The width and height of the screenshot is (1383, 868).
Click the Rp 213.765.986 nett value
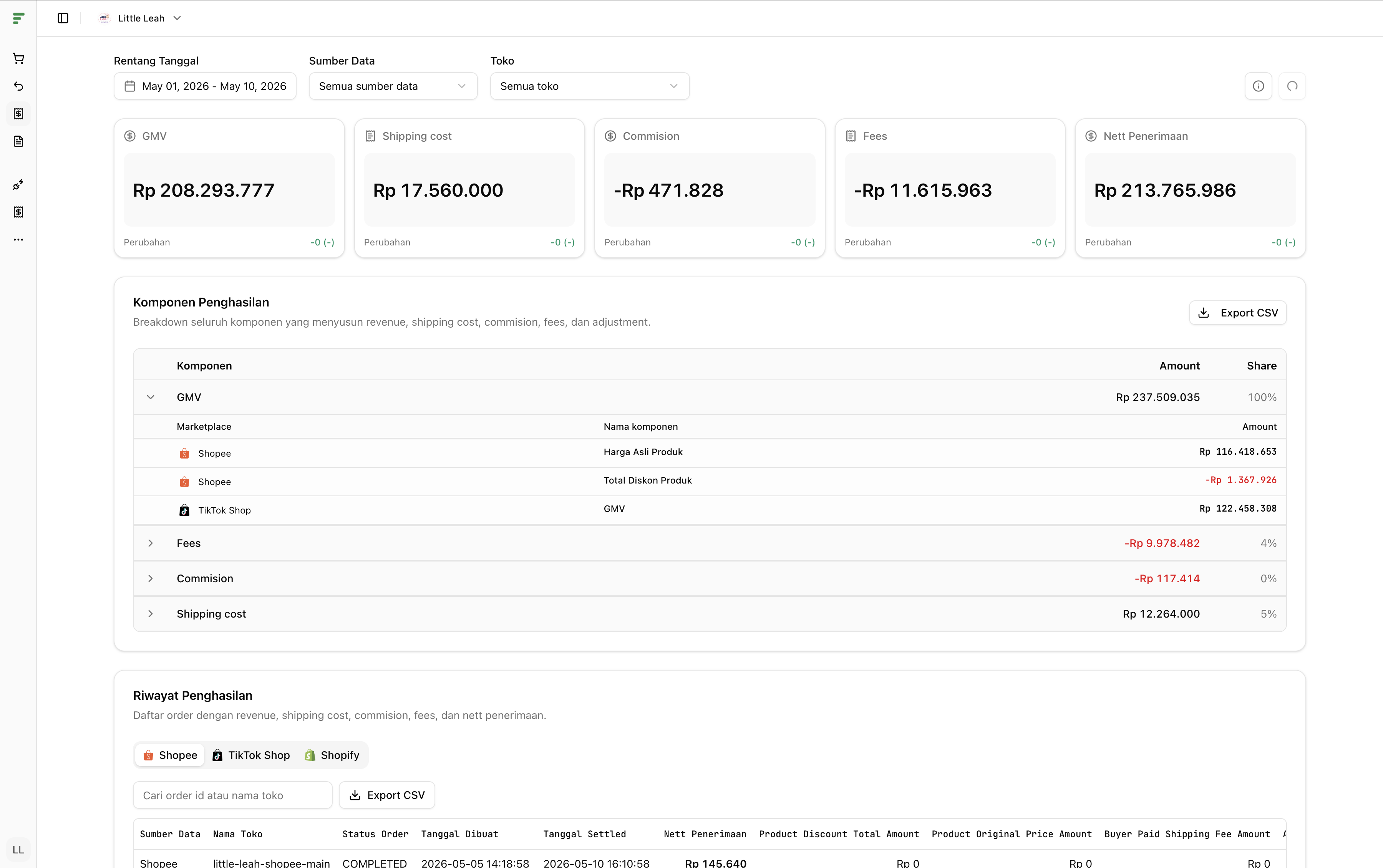click(1165, 190)
